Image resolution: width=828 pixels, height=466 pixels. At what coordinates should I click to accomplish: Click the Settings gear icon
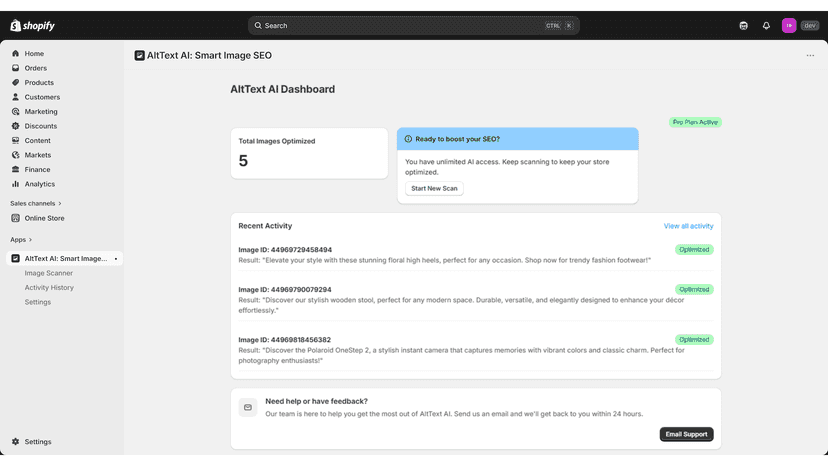[15, 442]
